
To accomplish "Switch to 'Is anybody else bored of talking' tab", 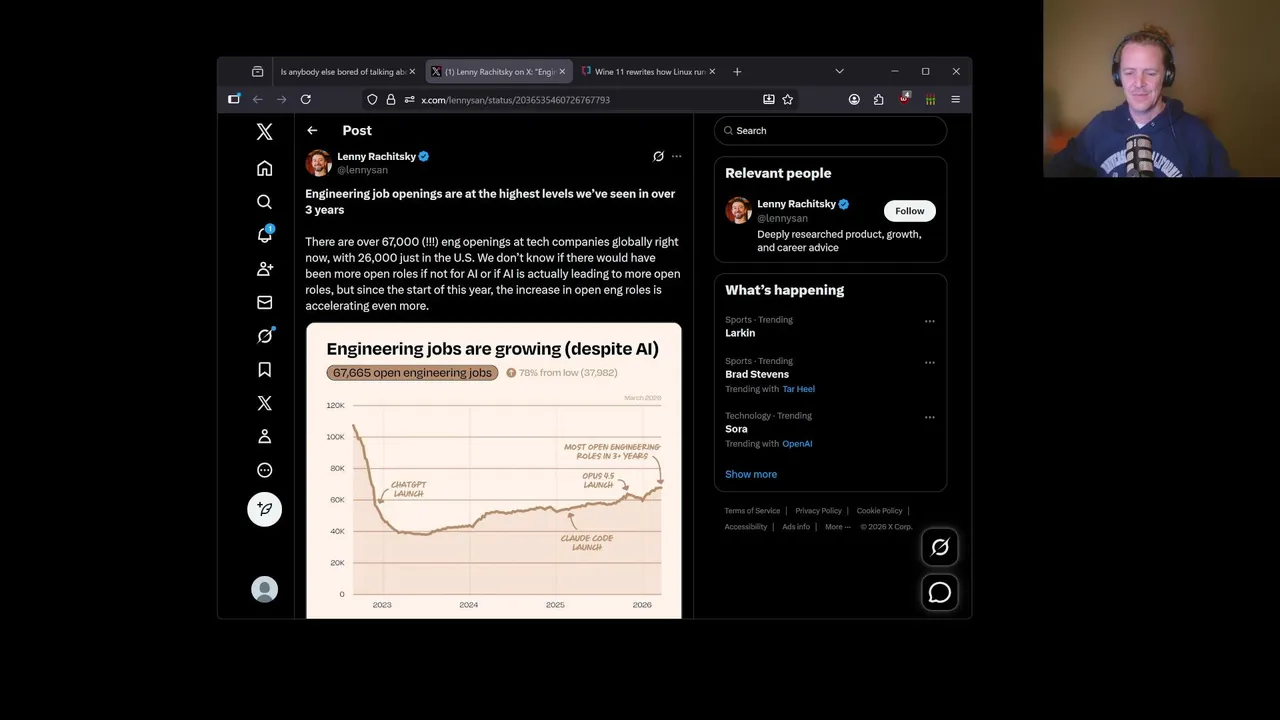I will pyautogui.click(x=342, y=72).
